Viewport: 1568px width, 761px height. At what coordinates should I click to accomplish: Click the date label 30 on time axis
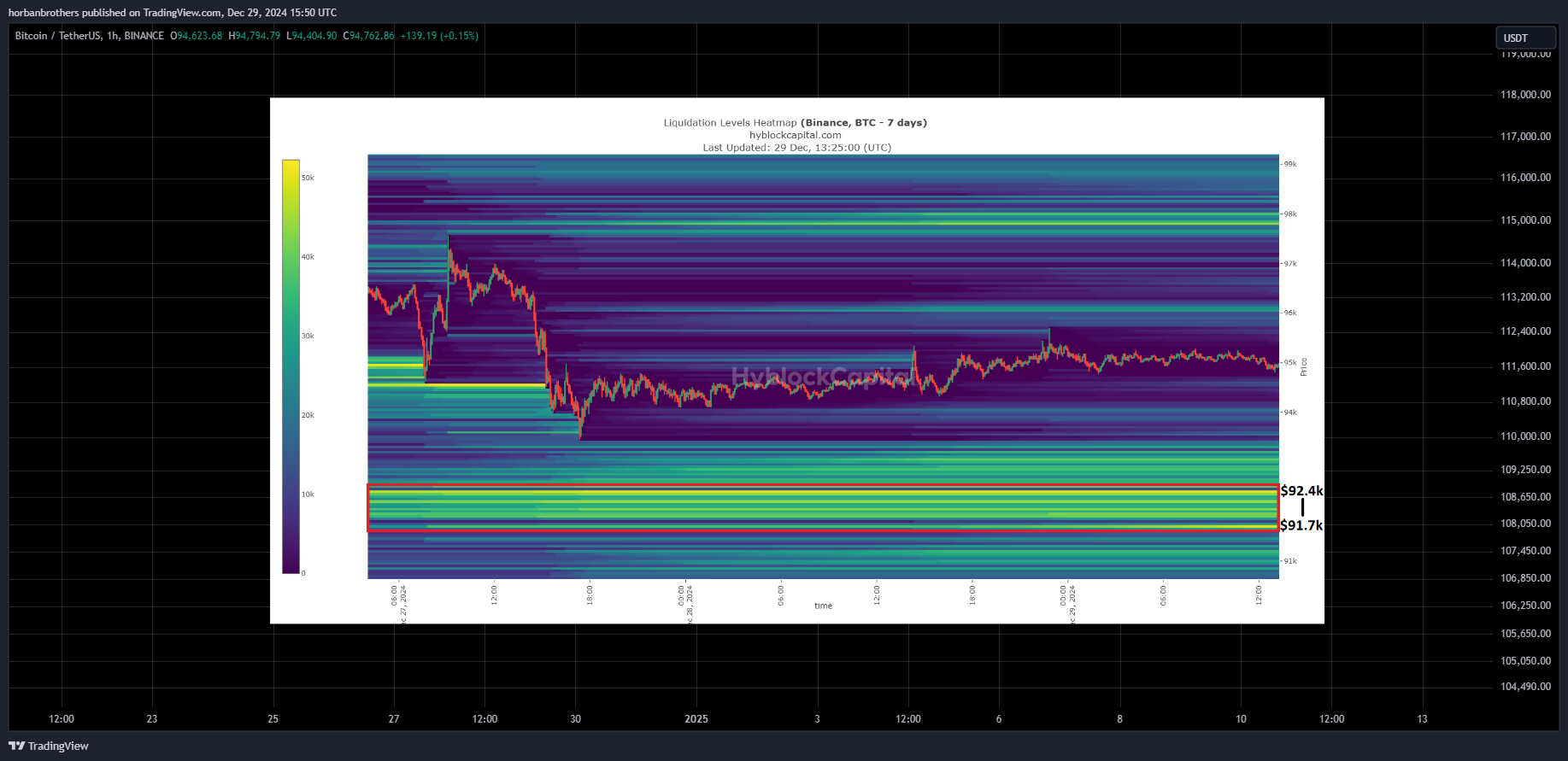tap(575, 719)
